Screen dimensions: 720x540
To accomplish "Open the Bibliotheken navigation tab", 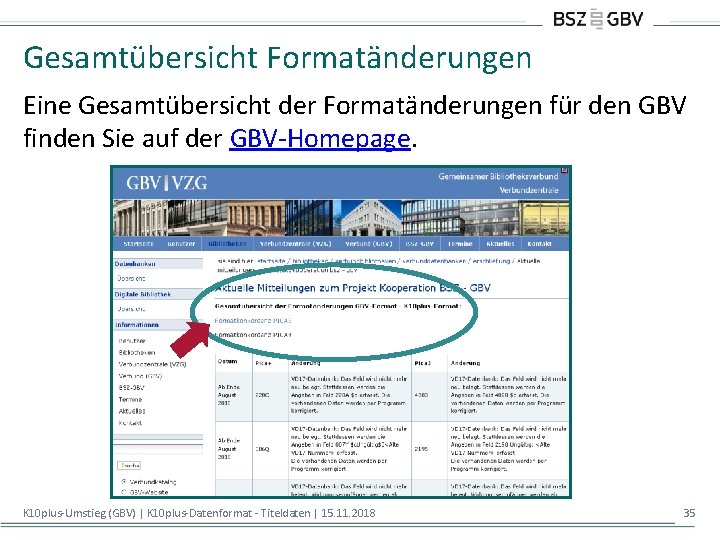I will pos(227,244).
